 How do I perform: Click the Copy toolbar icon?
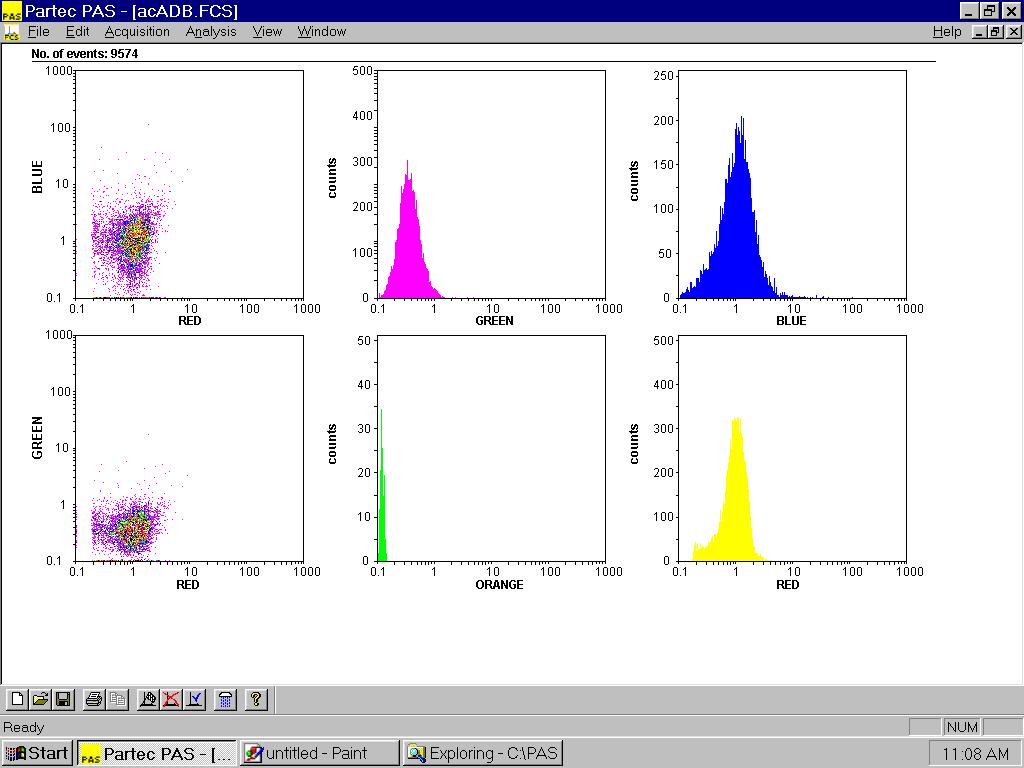[117, 700]
